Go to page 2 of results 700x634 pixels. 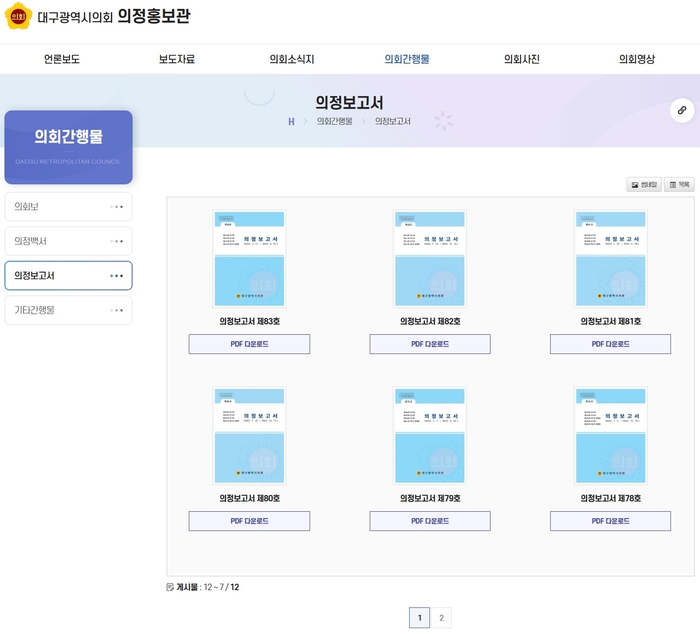(x=441, y=618)
